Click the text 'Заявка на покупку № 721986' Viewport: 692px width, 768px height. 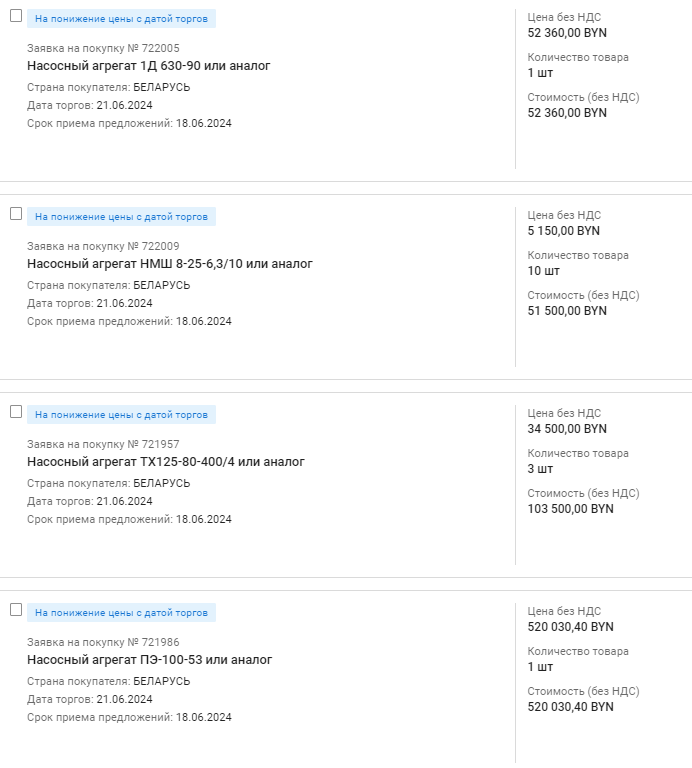coord(103,642)
